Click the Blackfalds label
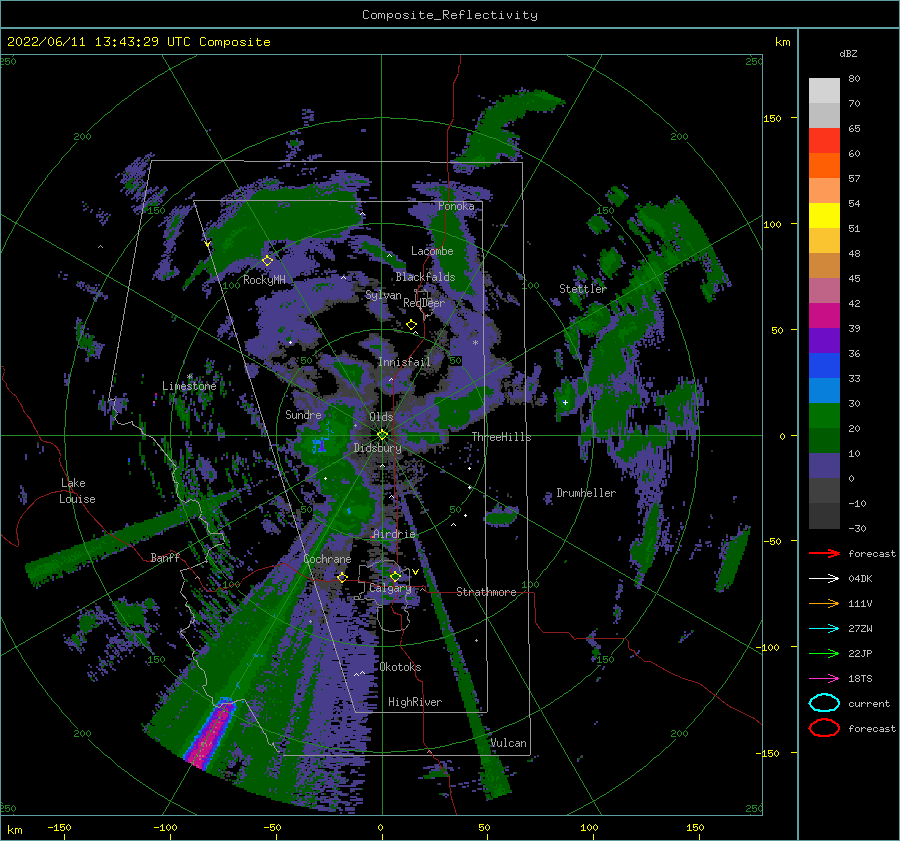Screen dimensions: 900x841 [425, 277]
